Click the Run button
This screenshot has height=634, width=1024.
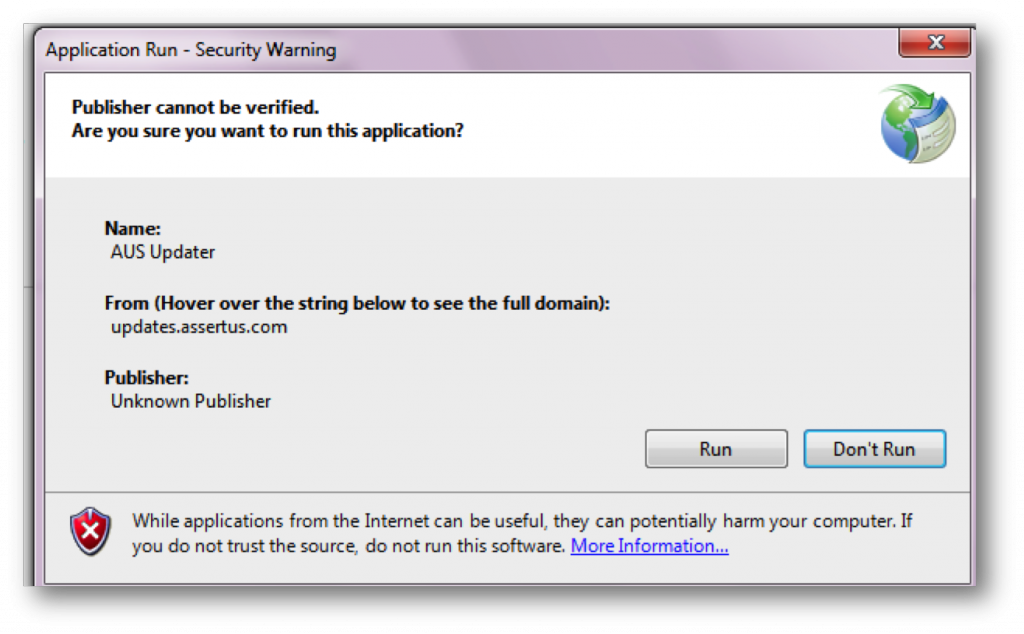[x=715, y=449]
